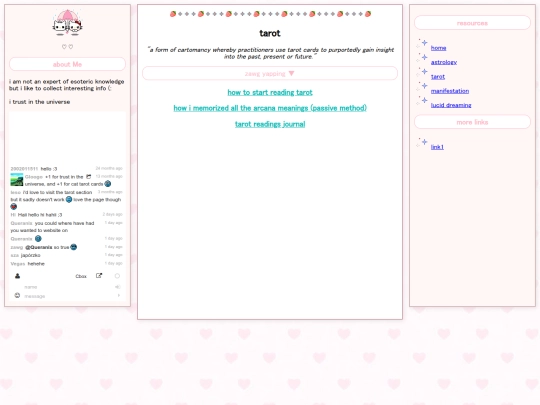Click the hearts below the Hello Kitty image
The width and height of the screenshot is (540, 405).
pos(68,46)
